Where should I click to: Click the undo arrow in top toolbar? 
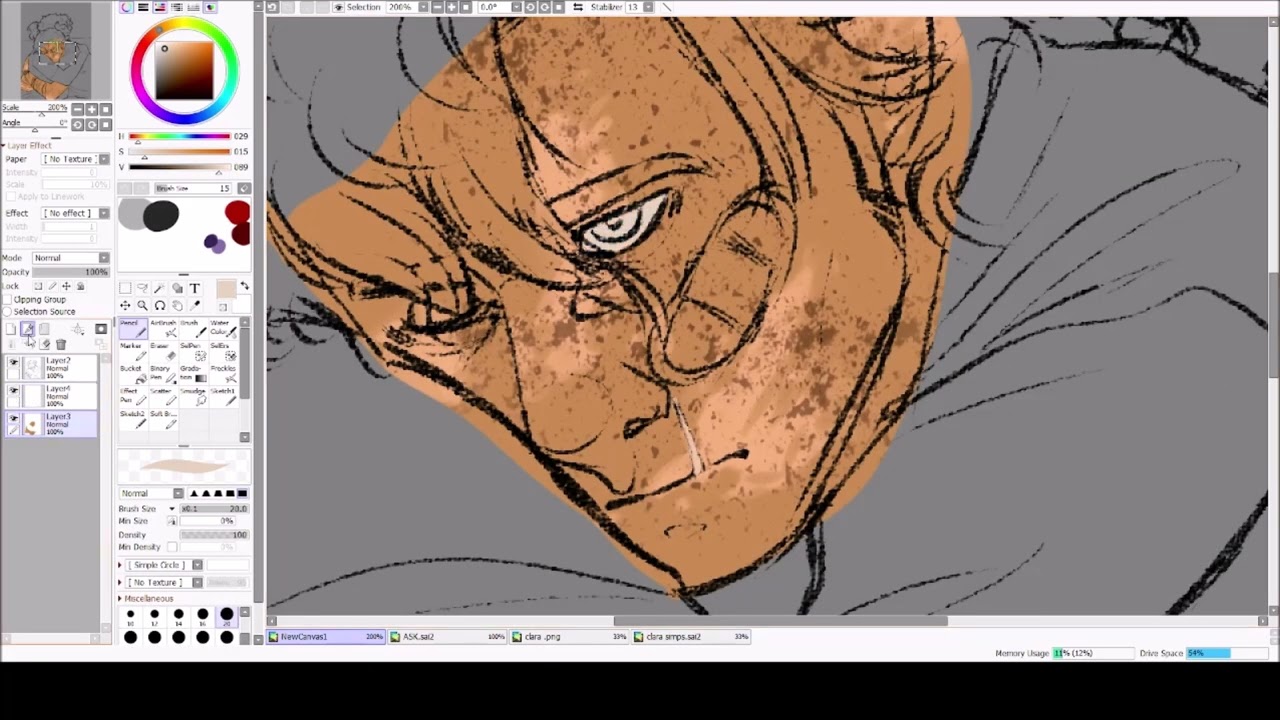[272, 7]
